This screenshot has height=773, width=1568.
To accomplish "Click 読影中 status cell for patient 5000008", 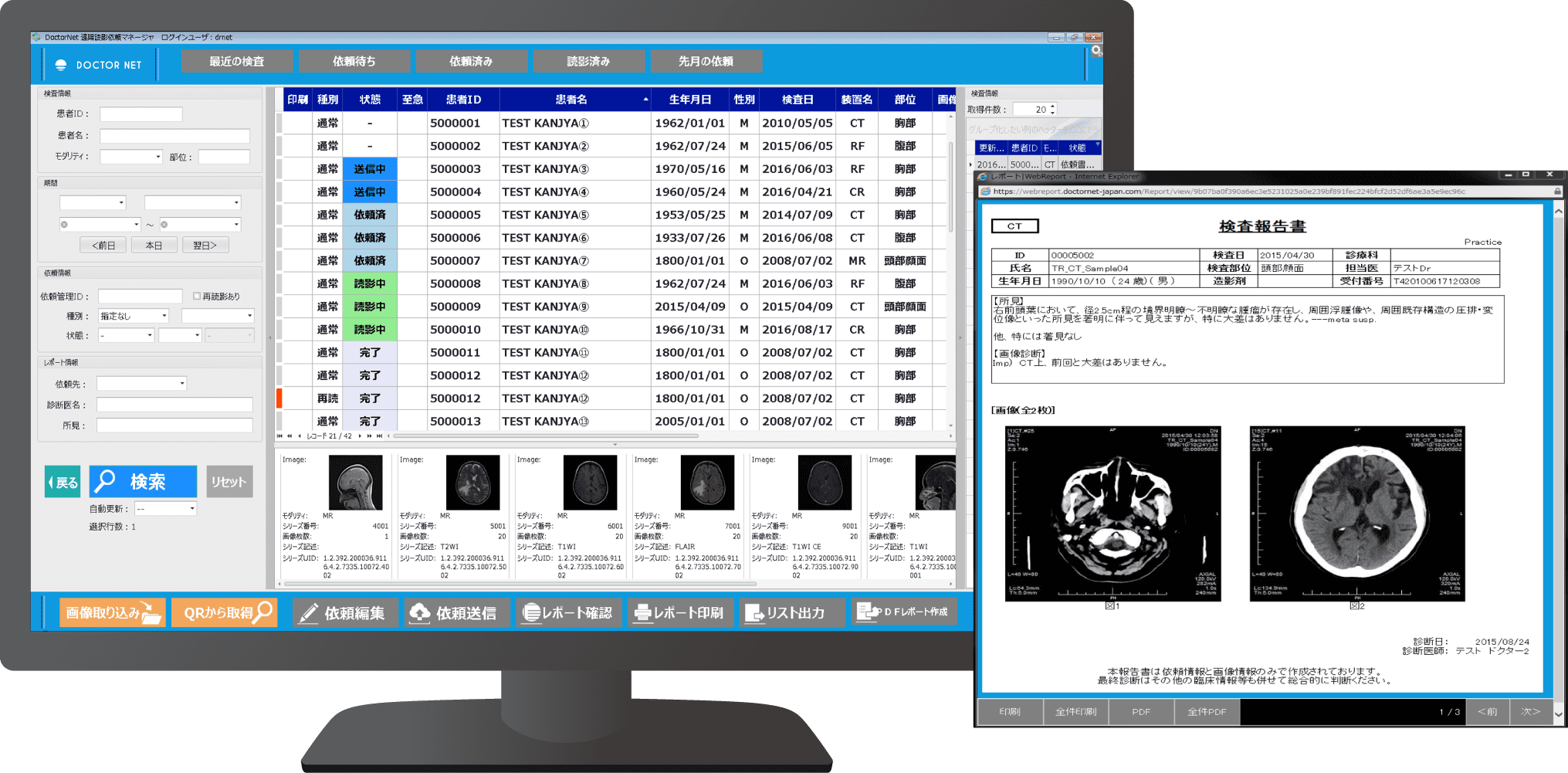I will point(370,283).
